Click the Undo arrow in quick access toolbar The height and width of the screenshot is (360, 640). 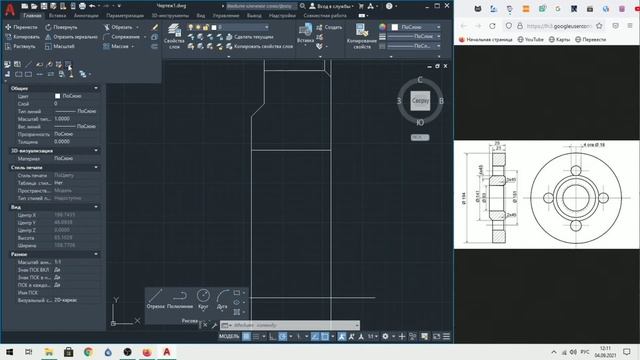pyautogui.click(x=92, y=6)
